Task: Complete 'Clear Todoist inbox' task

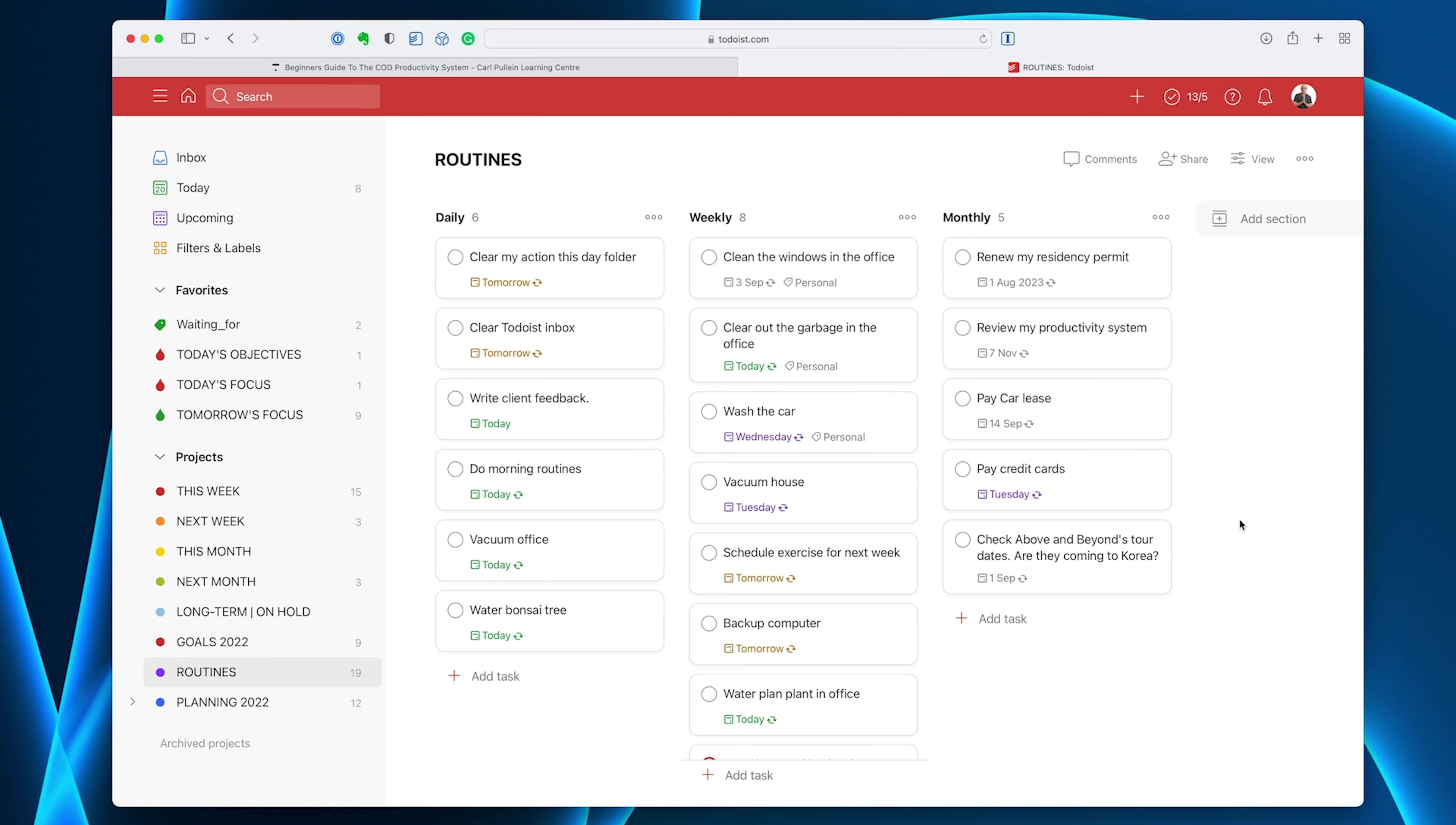Action: 455,328
